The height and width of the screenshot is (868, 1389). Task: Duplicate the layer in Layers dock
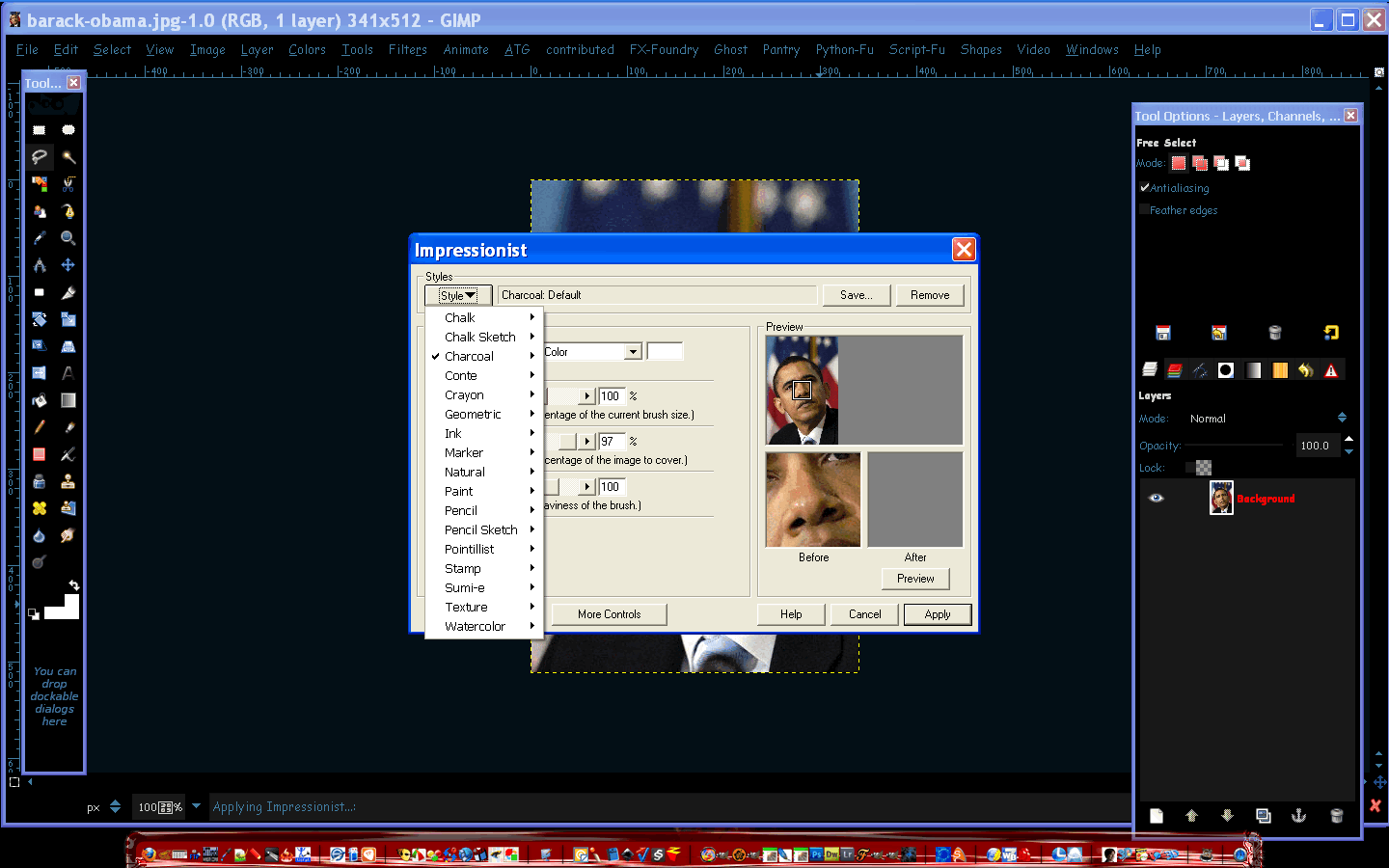coord(1263,816)
